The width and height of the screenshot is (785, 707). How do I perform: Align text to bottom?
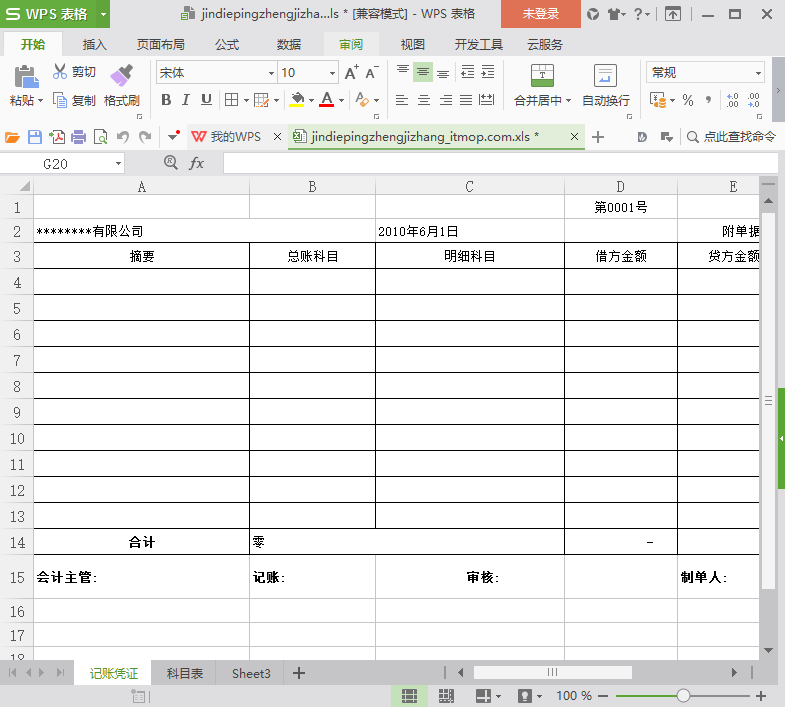(x=443, y=72)
